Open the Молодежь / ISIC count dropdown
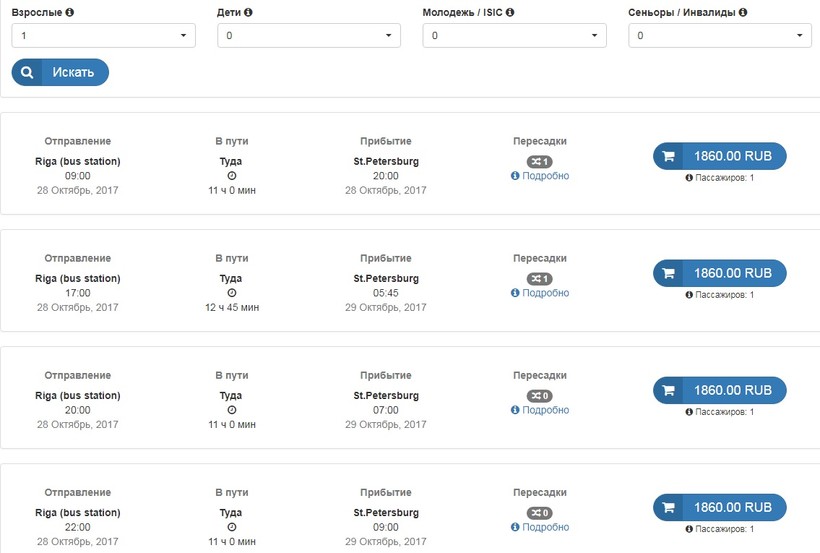This screenshot has width=820, height=553. pos(514,36)
